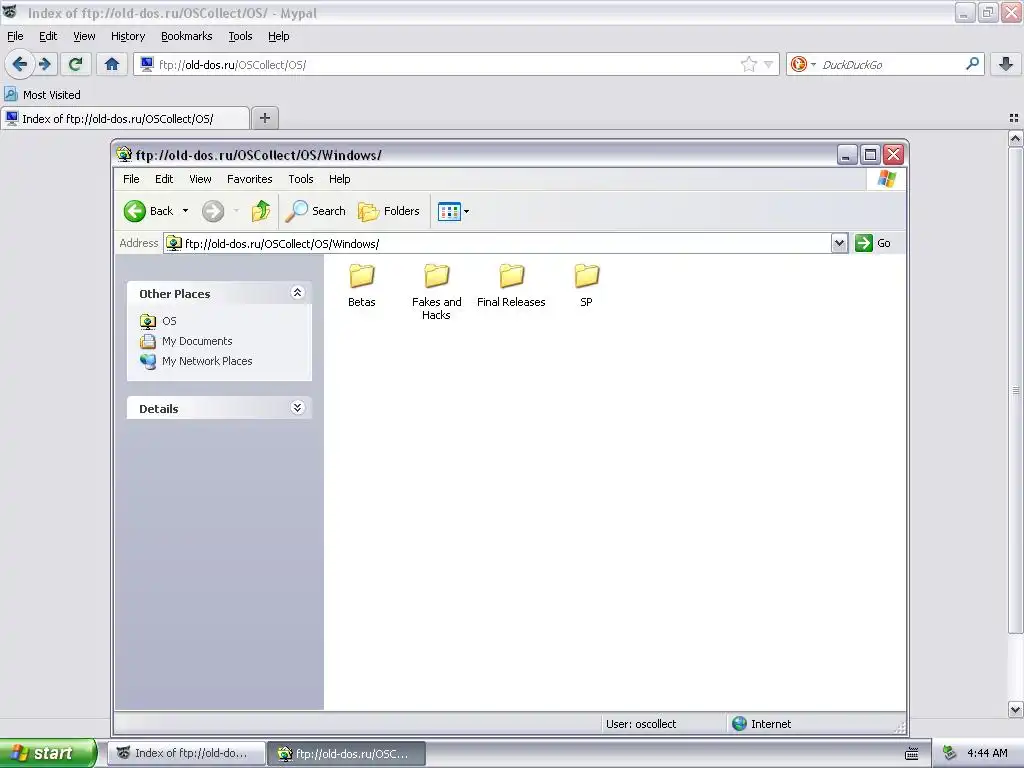Screen dimensions: 1024x768
Task: Switch to ftp Explorer taskbar button
Action: [x=347, y=754]
